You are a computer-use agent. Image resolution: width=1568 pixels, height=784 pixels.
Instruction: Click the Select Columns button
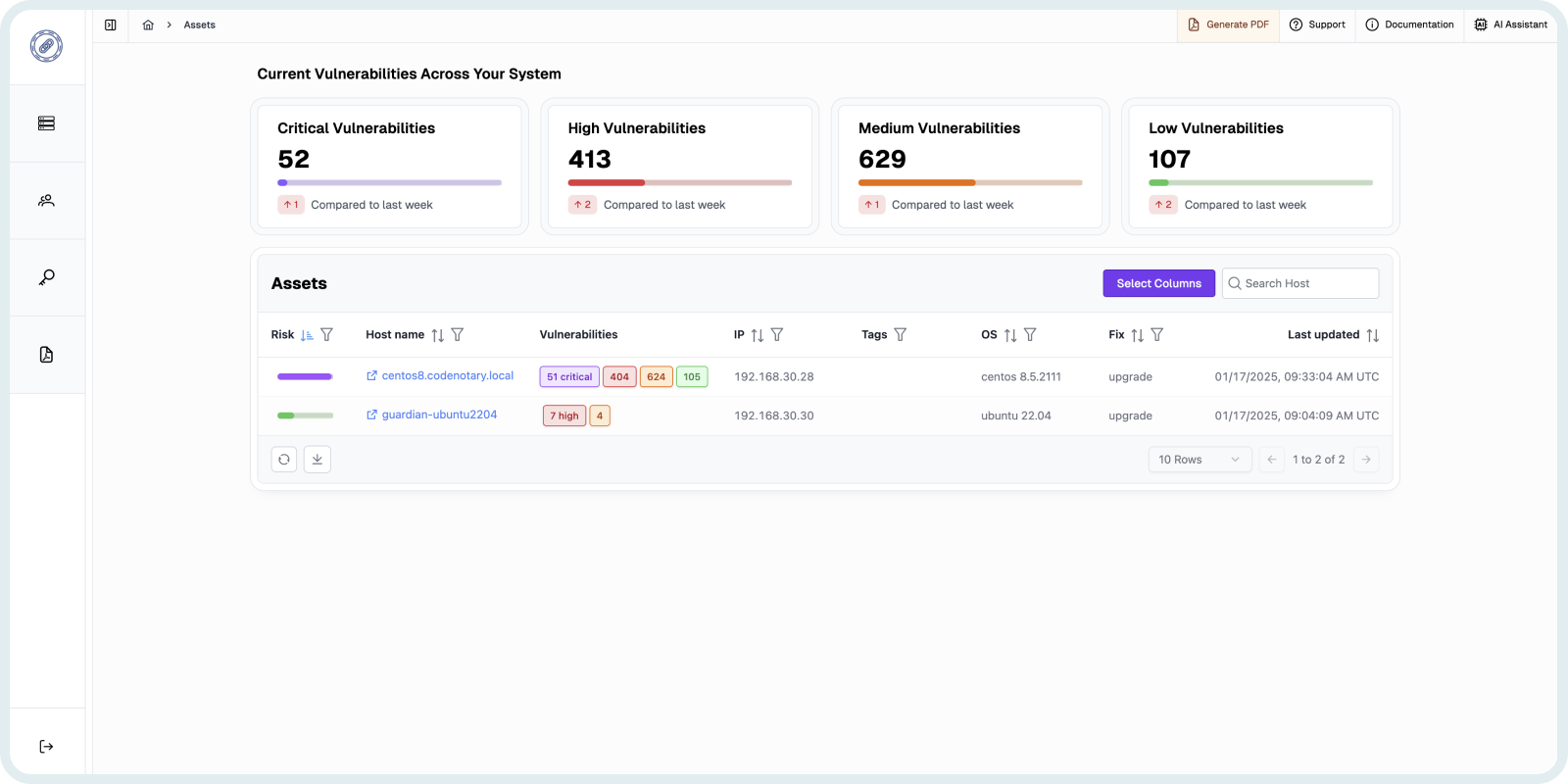[x=1159, y=283]
